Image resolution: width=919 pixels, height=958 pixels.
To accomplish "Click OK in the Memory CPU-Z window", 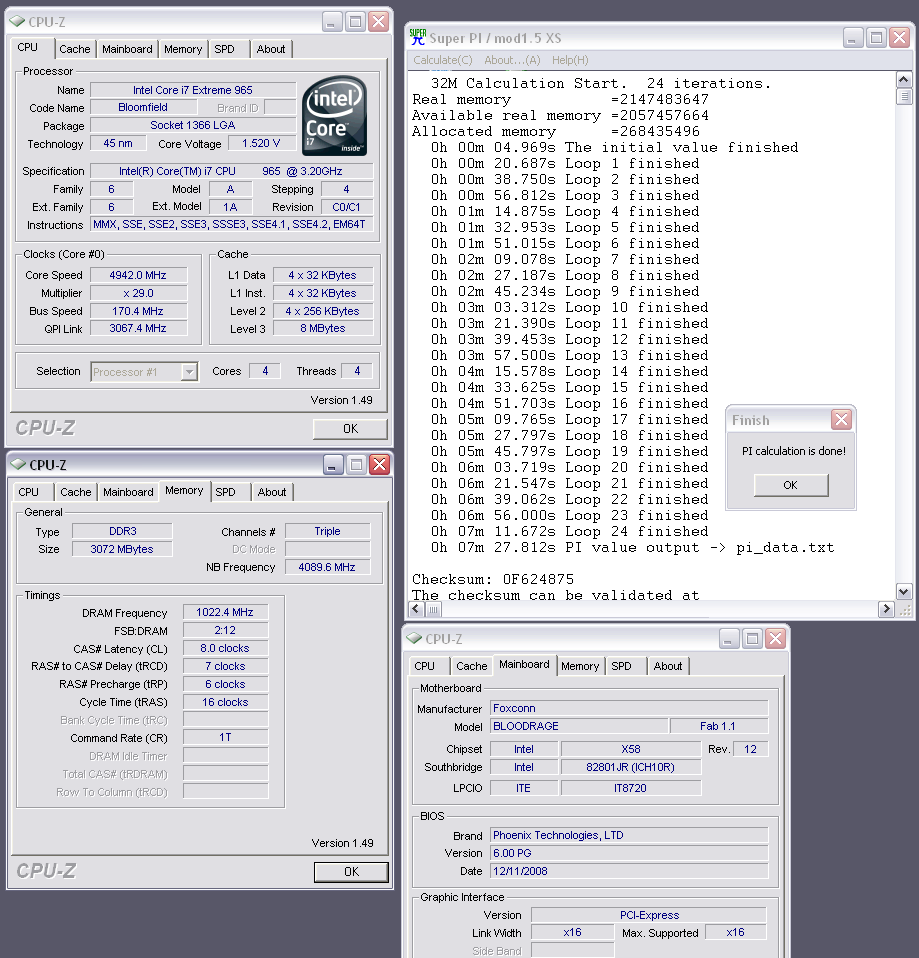I will click(x=351, y=872).
